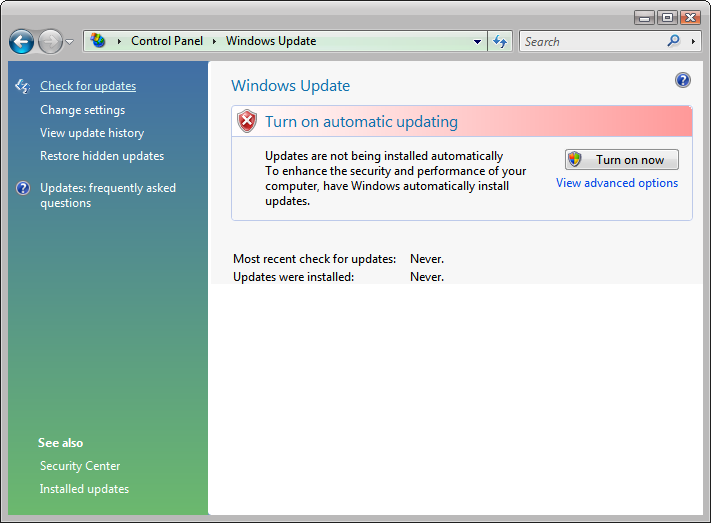Click the blue Help icon at top right

(682, 80)
